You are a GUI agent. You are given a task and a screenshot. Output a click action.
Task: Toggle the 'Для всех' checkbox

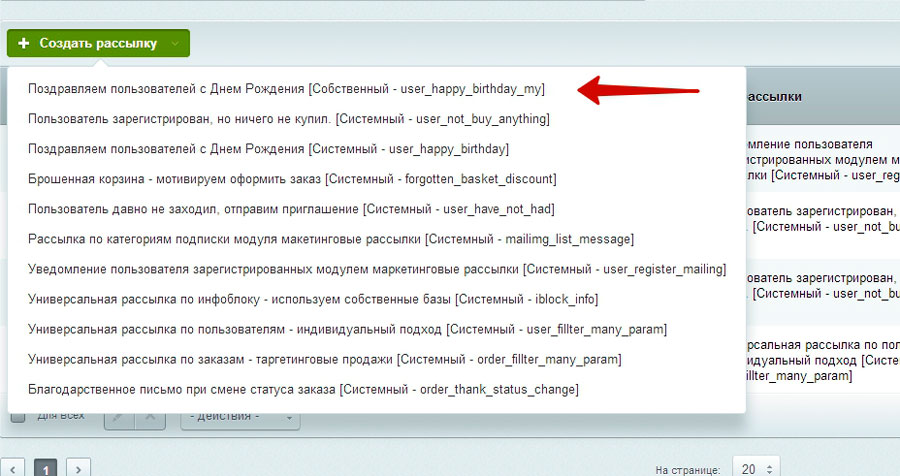(17, 416)
